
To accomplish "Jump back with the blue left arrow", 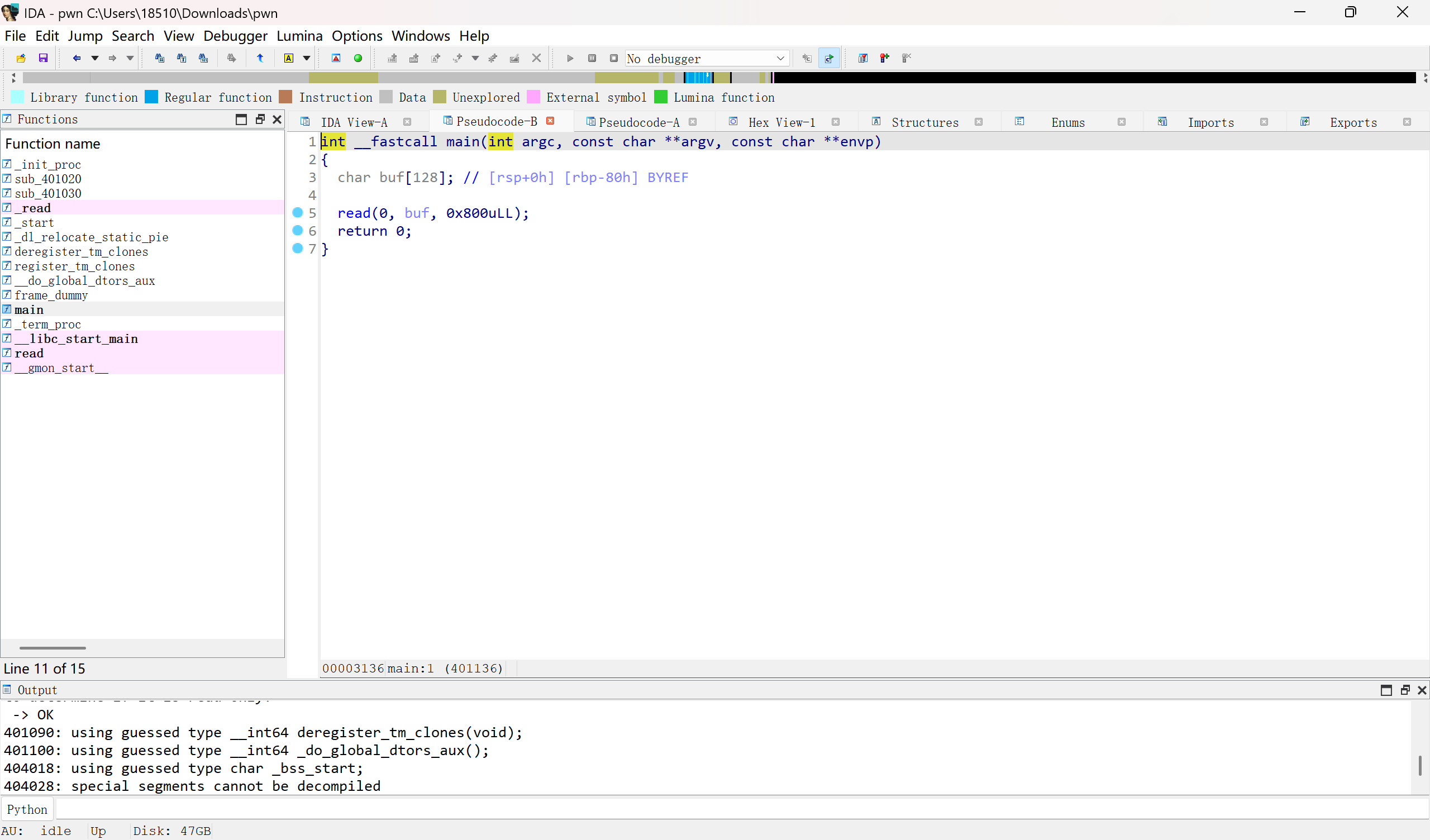I will 77,58.
